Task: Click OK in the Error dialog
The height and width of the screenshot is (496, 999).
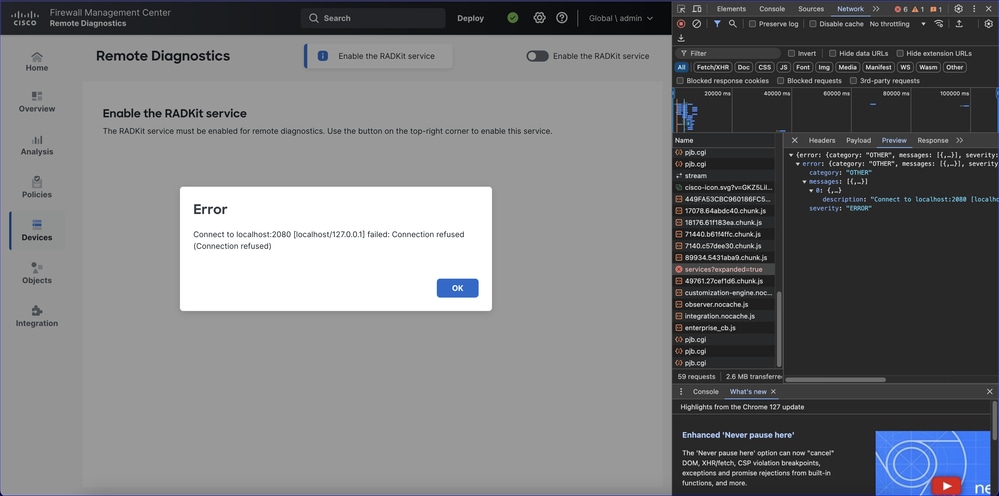Action: click(x=457, y=288)
